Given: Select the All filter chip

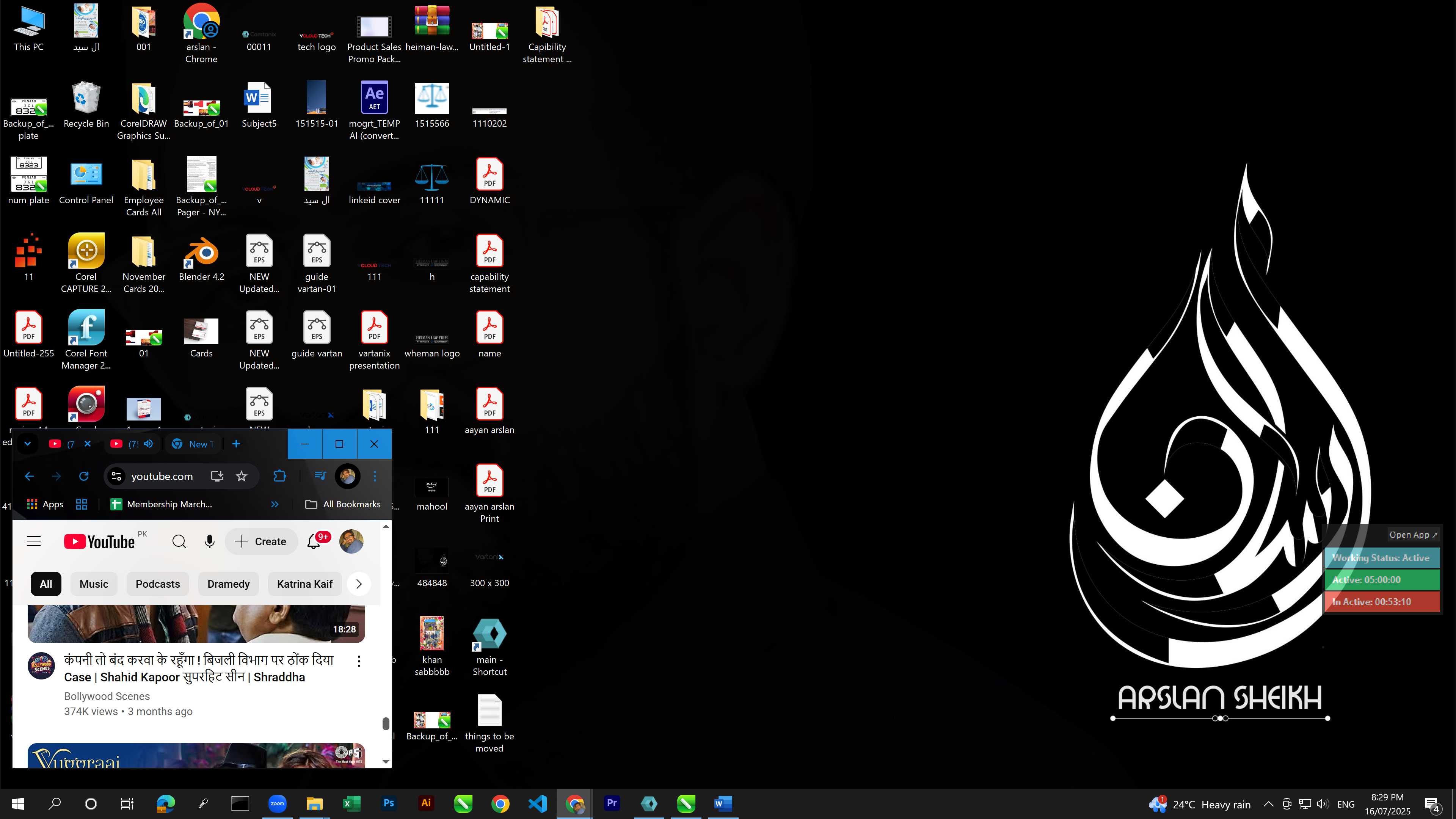Looking at the screenshot, I should [46, 584].
